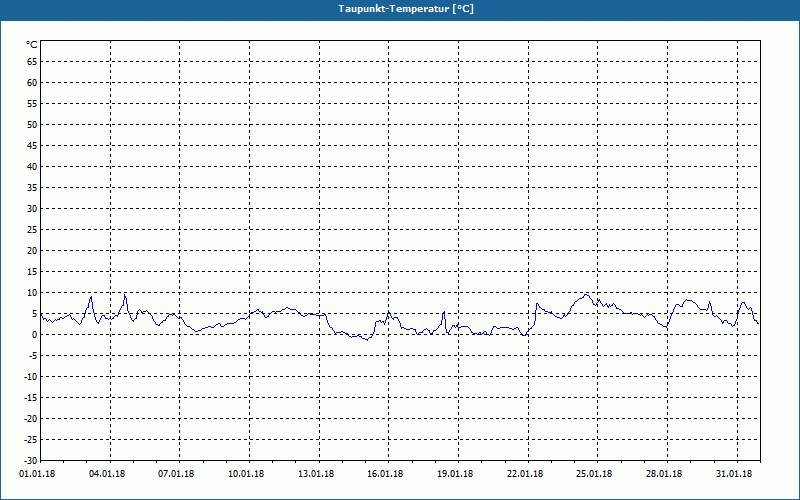Click the 35 y-axis label
The height and width of the screenshot is (500, 800).
pos(32,188)
